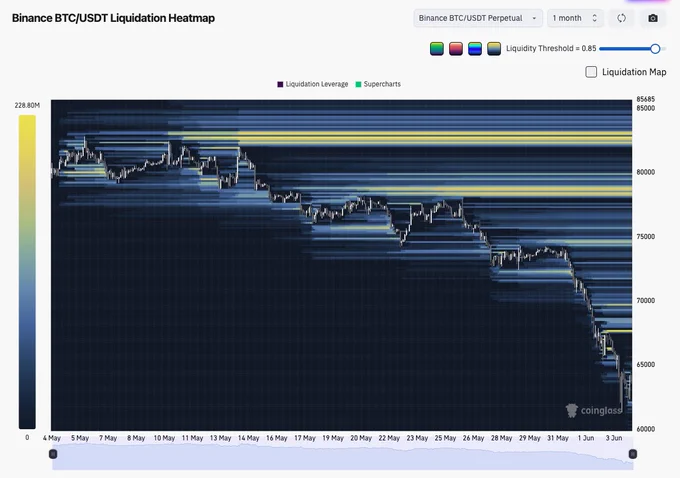
Task: Open the Binance BTC/USDT Perpetual dropdown
Action: 477,18
